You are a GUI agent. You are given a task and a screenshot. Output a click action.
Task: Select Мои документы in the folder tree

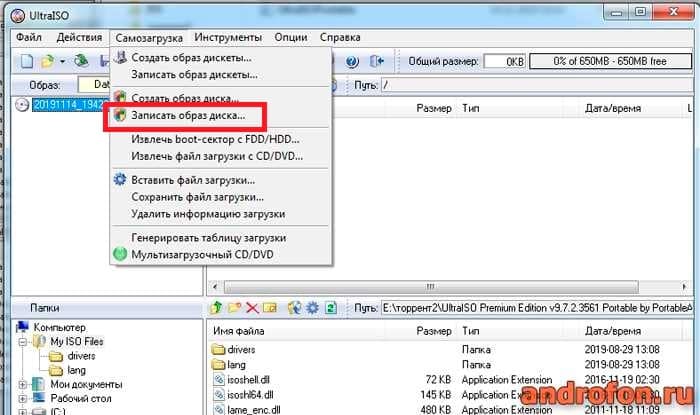click(86, 385)
